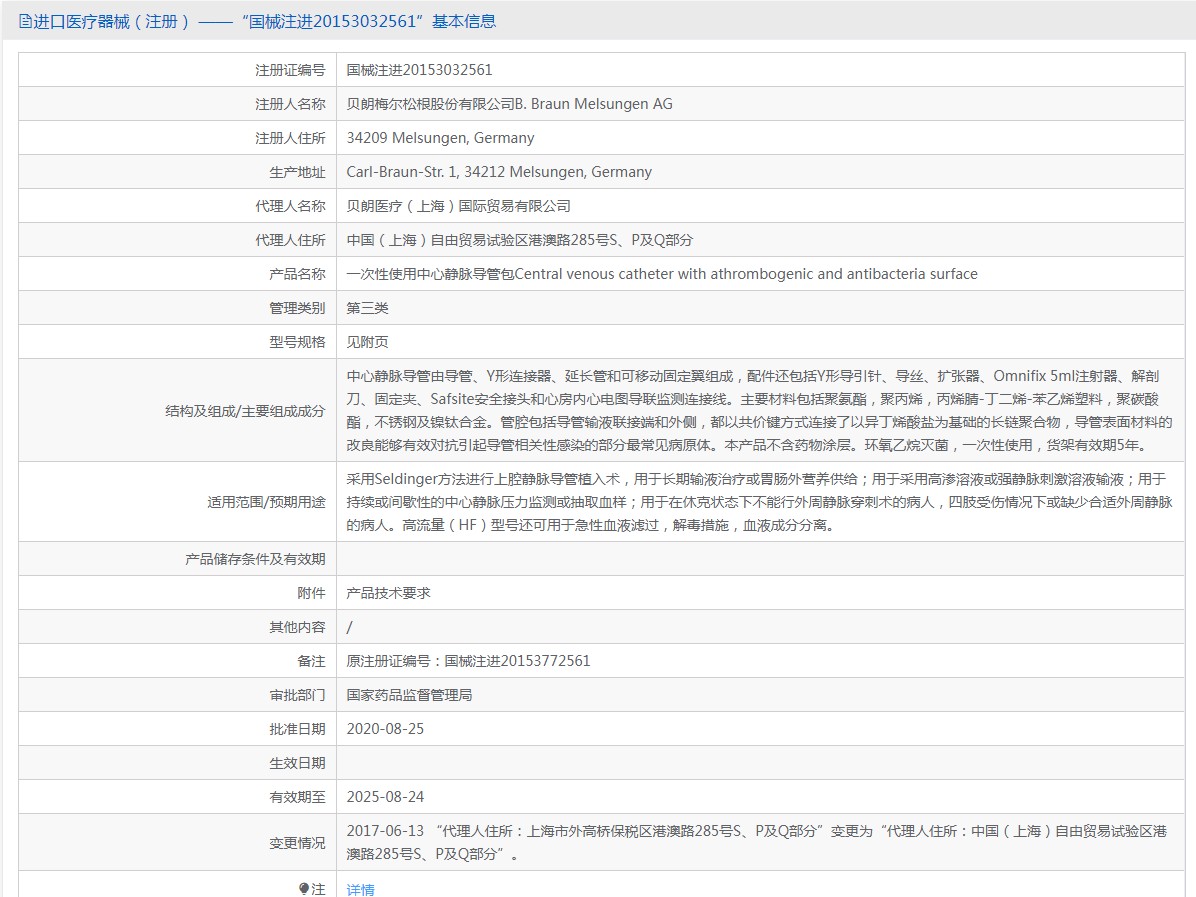The image size is (1196, 897).
Task: Click the 适用范围/预期用途 label
Action: pyautogui.click(x=266, y=502)
